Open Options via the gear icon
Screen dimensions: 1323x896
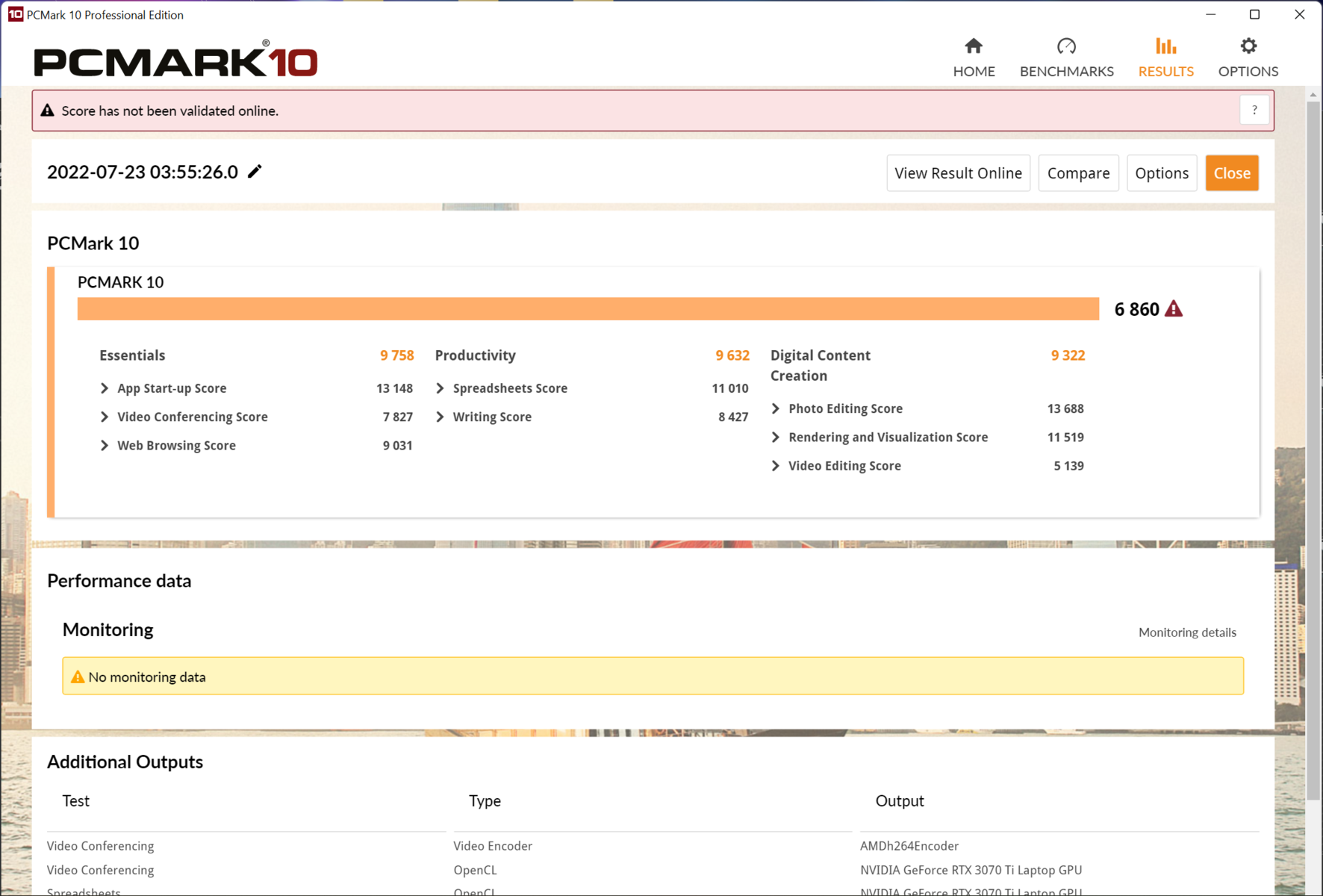coord(1248,46)
